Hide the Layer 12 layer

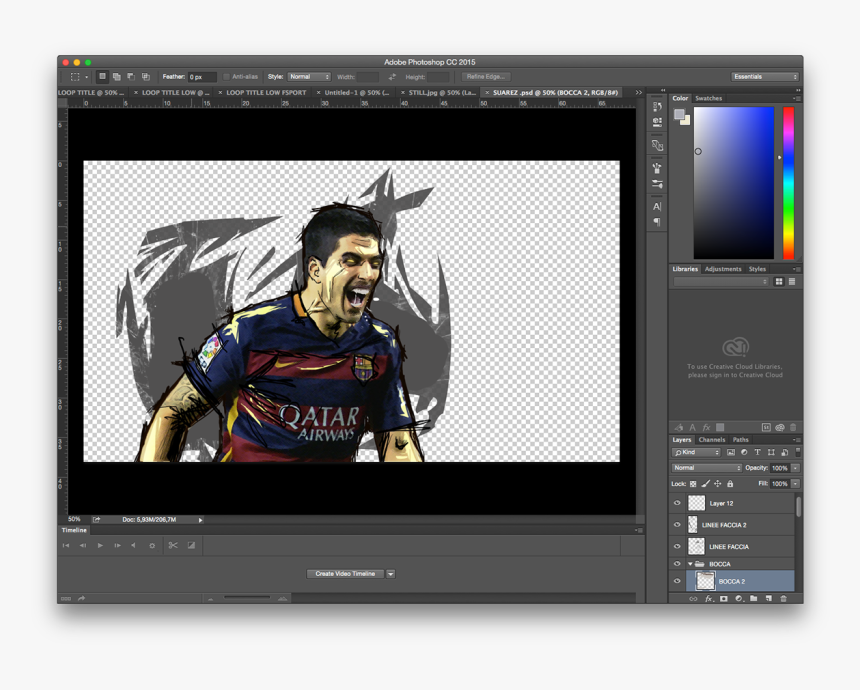[677, 504]
